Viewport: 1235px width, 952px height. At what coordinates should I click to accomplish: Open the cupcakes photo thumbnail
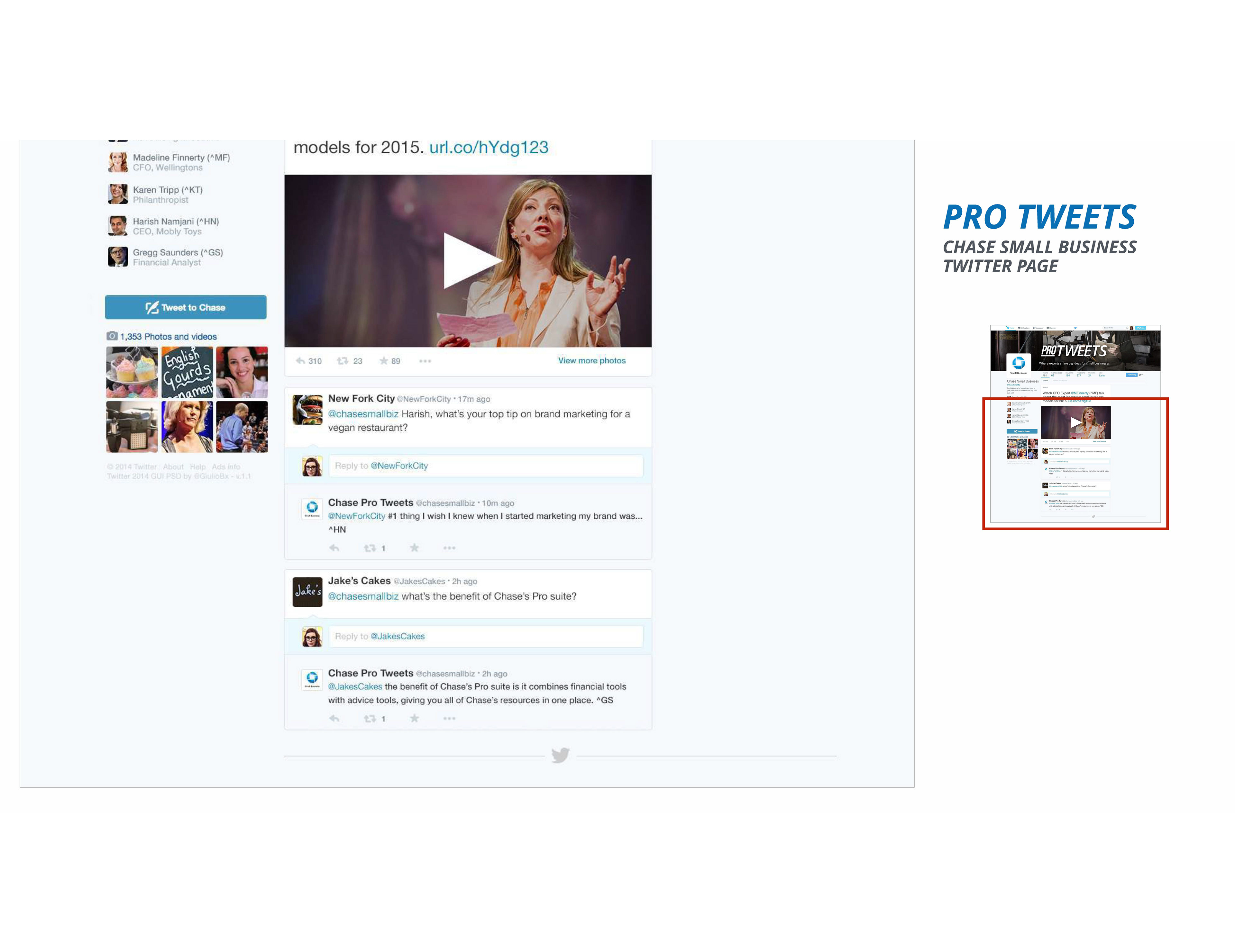(x=132, y=372)
